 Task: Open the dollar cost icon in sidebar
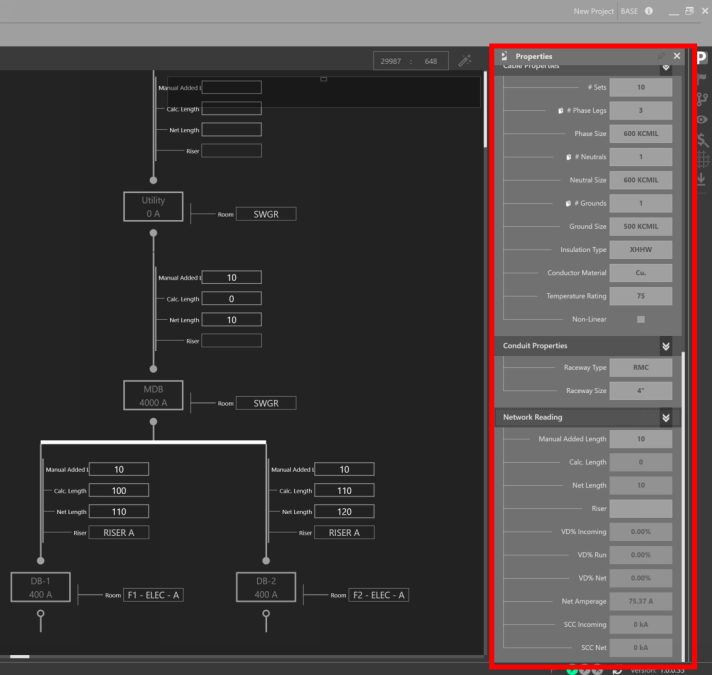(702, 139)
